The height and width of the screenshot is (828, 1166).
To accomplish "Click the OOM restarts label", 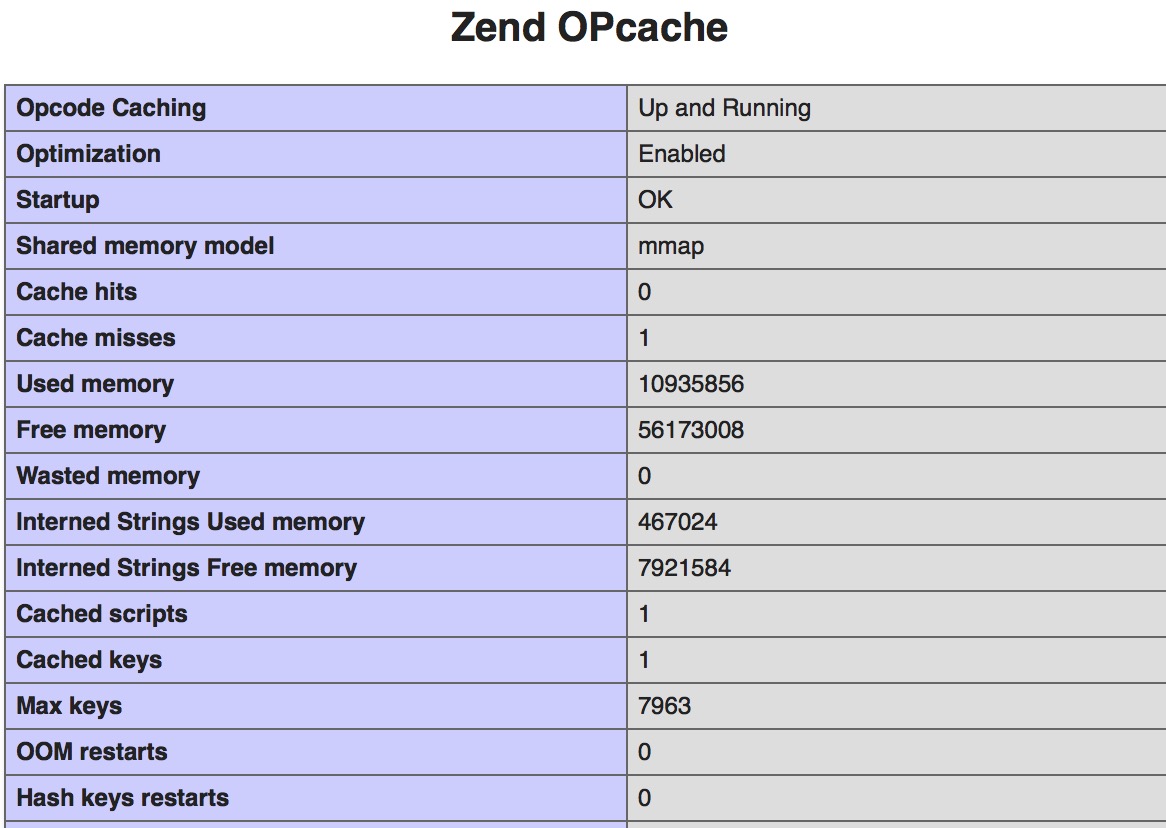I will pos(91,752).
